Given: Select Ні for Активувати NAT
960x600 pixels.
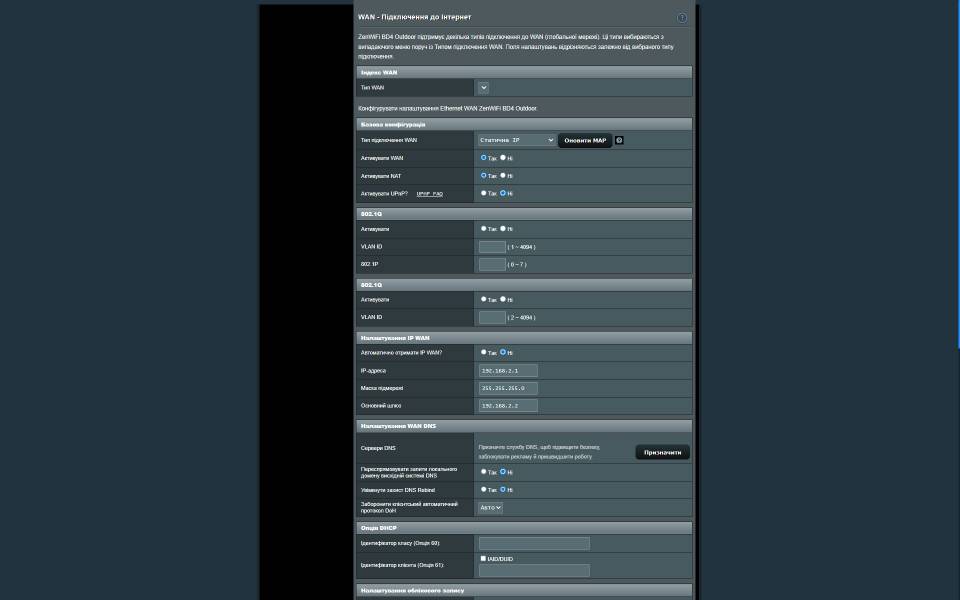Looking at the screenshot, I should point(503,175).
